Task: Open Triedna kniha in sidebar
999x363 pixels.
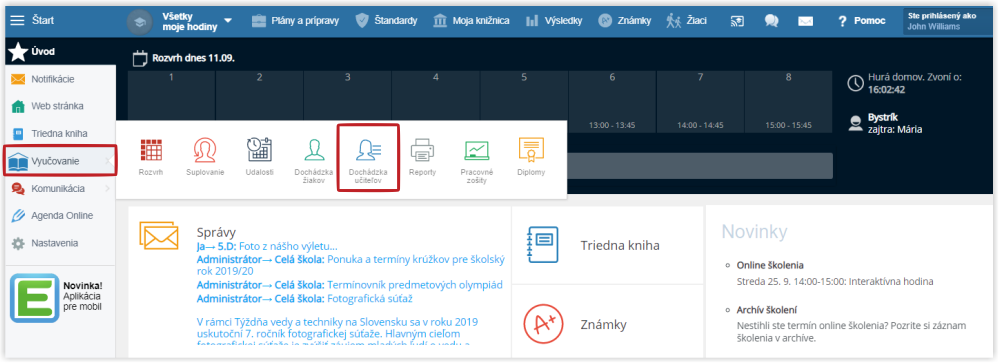Action: coord(61,134)
